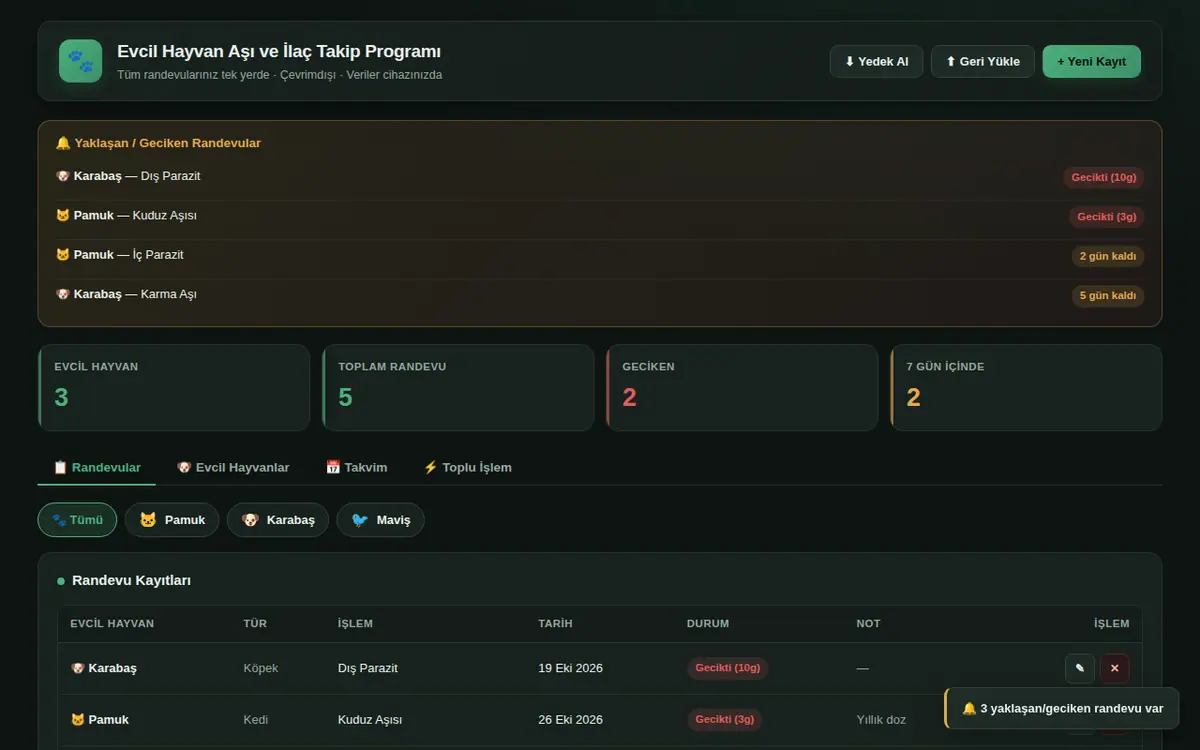Image resolution: width=1200 pixels, height=750 pixels.
Task: Click the 19 Eki 2026 date cell
Action: coord(570,668)
